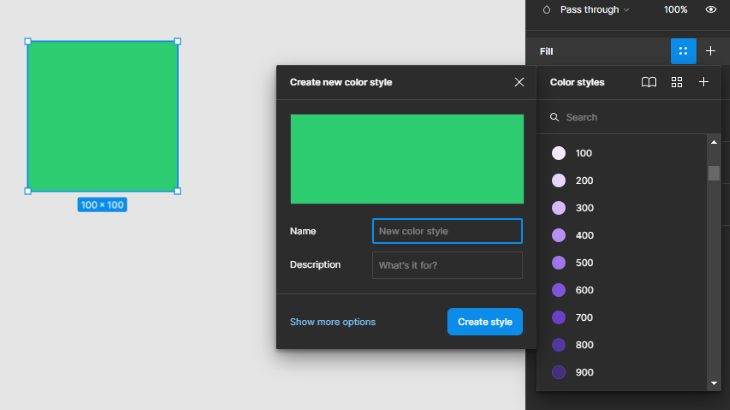Select the green square on canvas

click(102, 116)
